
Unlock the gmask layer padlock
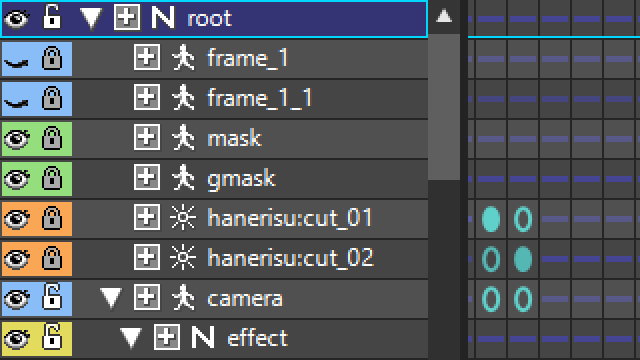52,178
